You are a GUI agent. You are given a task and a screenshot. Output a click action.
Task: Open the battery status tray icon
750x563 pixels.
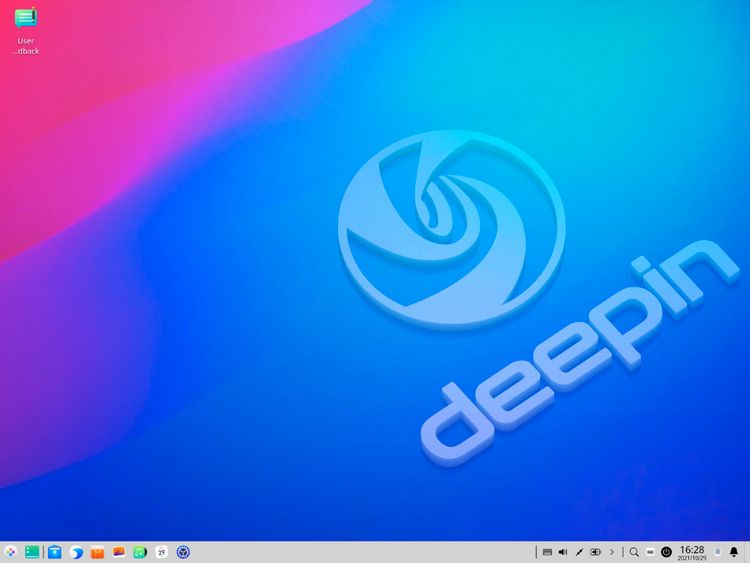click(596, 552)
